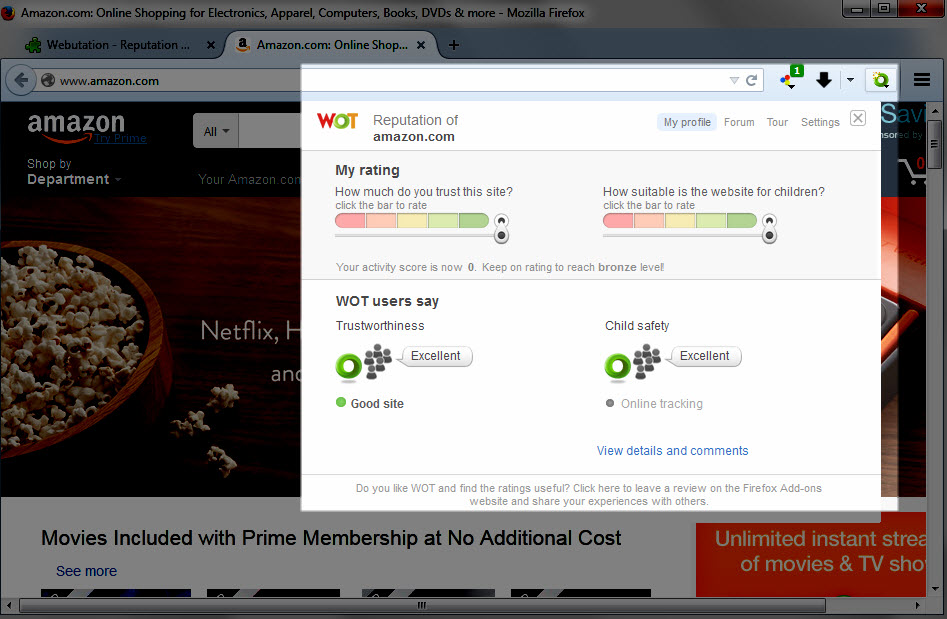Screen dimensions: 947x619
Task: Open My profile in the WOT popup
Action: pyautogui.click(x=687, y=122)
